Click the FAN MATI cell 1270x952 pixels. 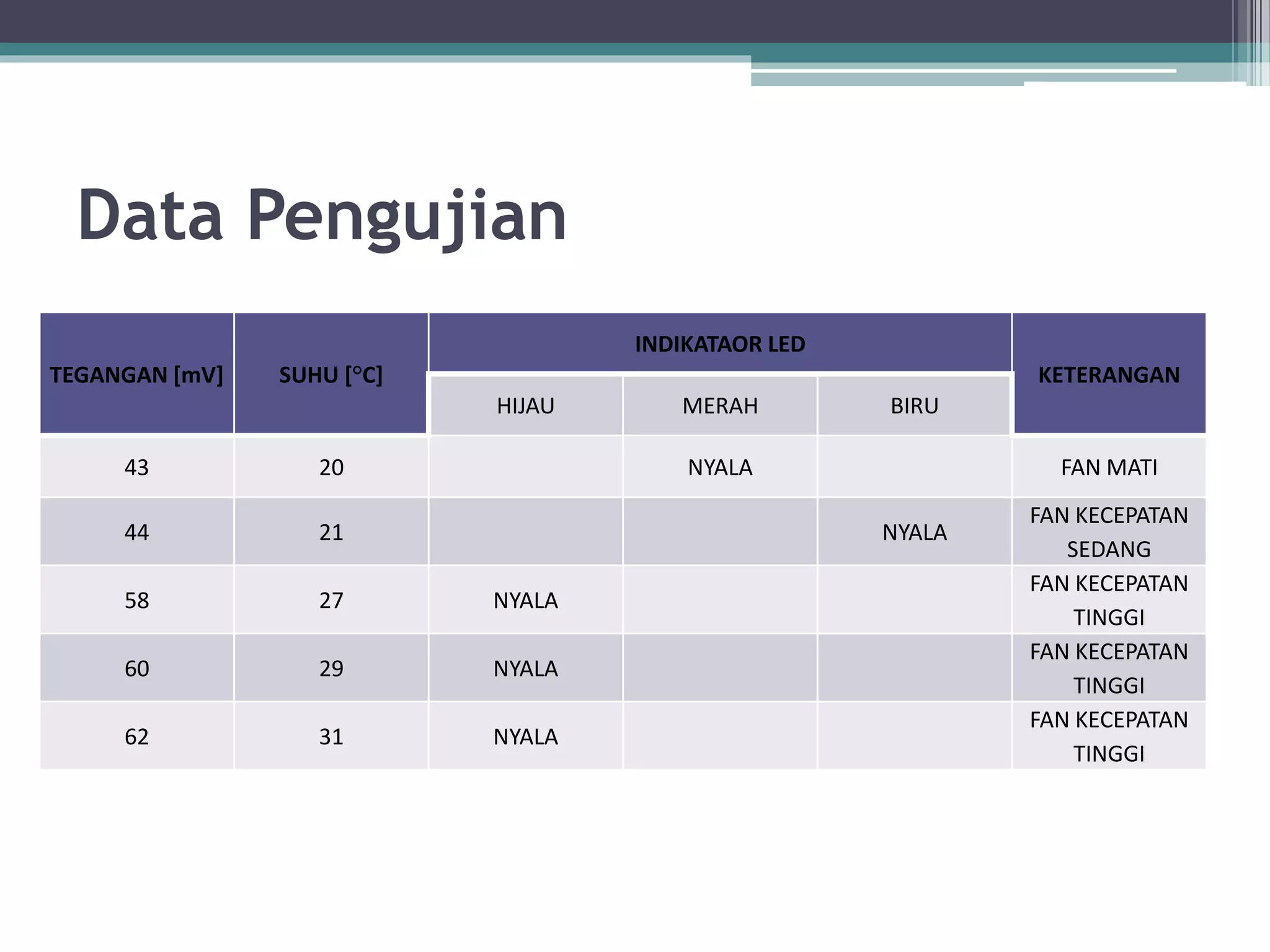pos(1109,467)
